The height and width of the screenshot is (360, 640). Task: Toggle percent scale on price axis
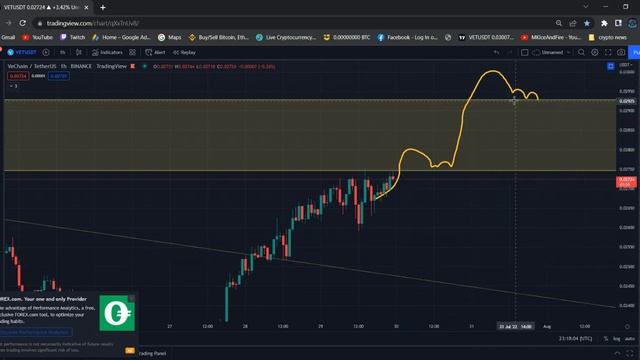(606, 338)
